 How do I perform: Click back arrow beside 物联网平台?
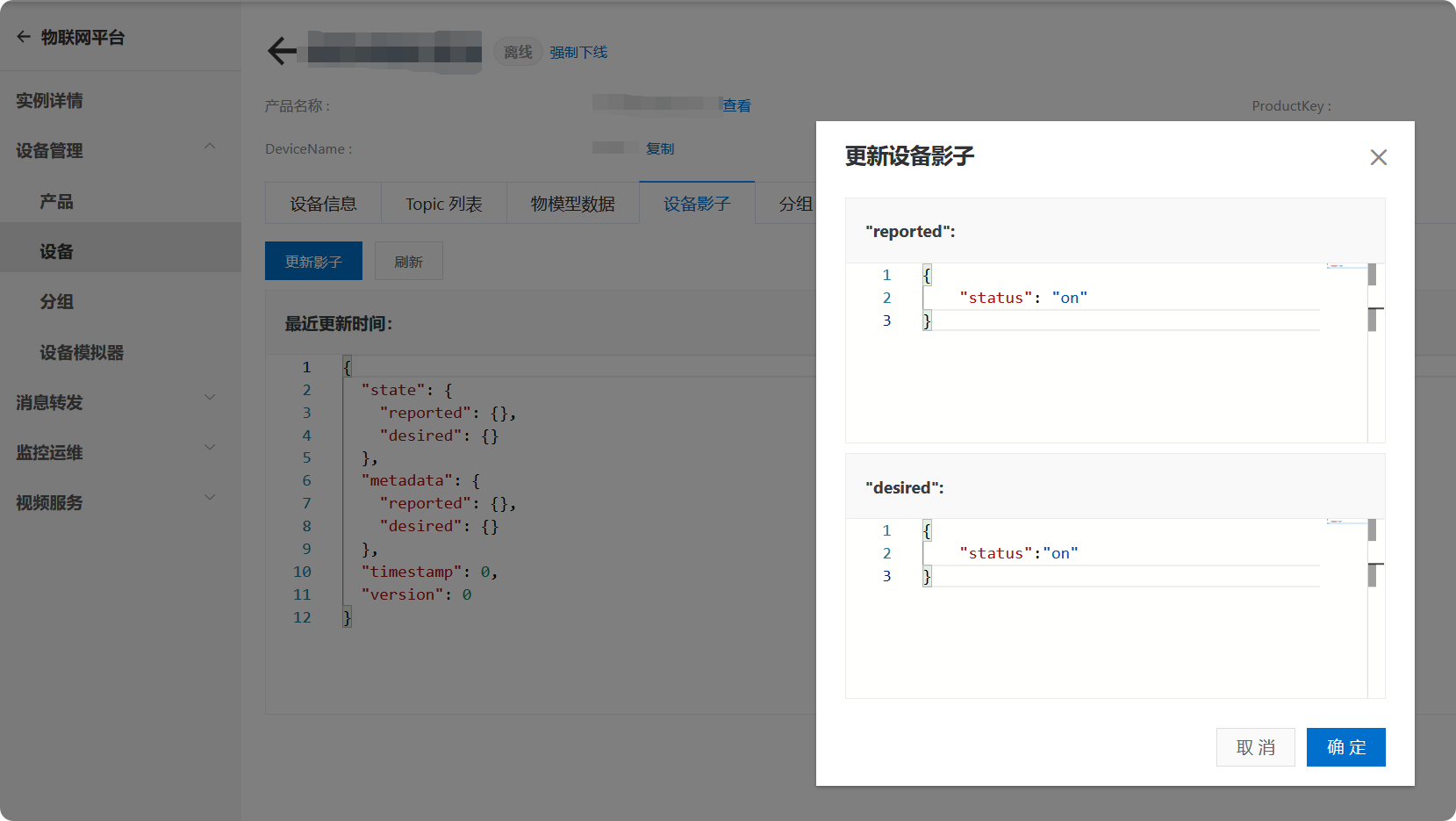(x=24, y=37)
